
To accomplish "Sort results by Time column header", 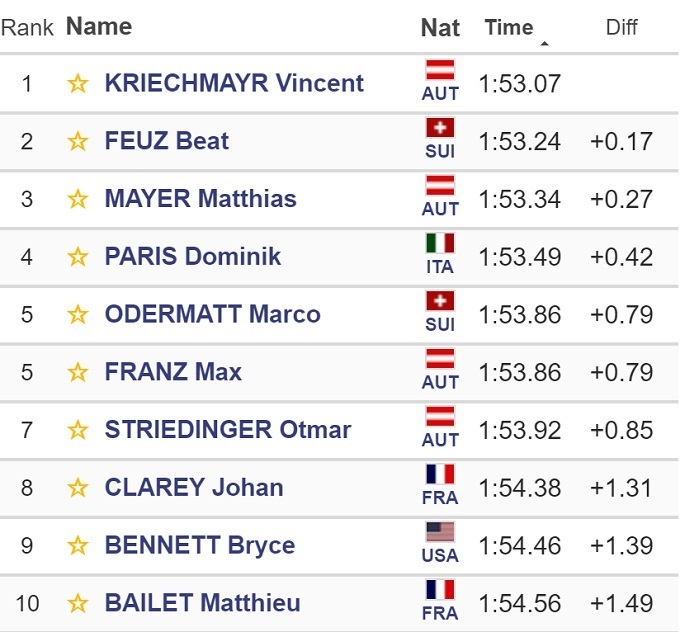I will 509,27.
